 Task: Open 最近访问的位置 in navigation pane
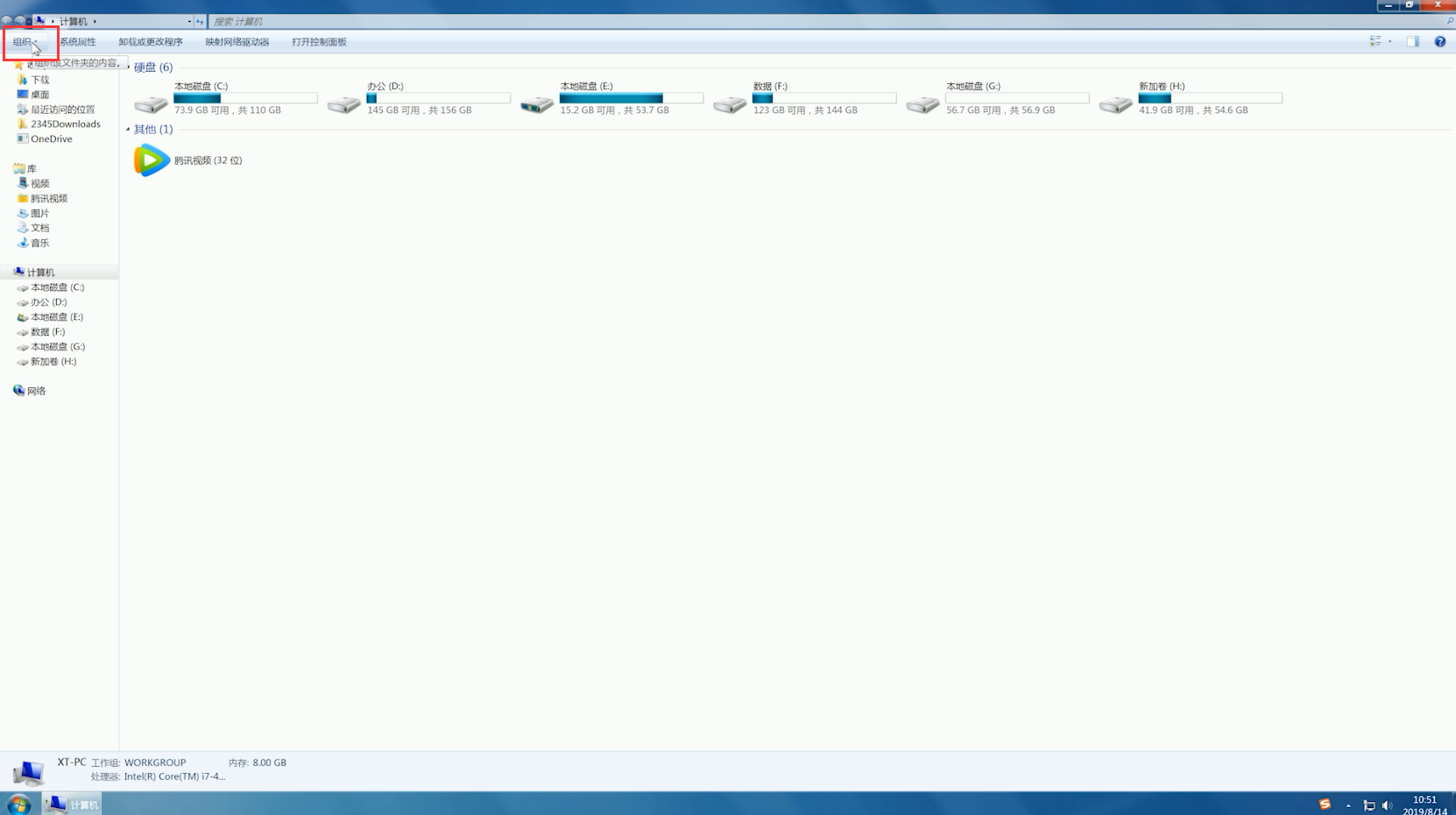[x=63, y=110]
